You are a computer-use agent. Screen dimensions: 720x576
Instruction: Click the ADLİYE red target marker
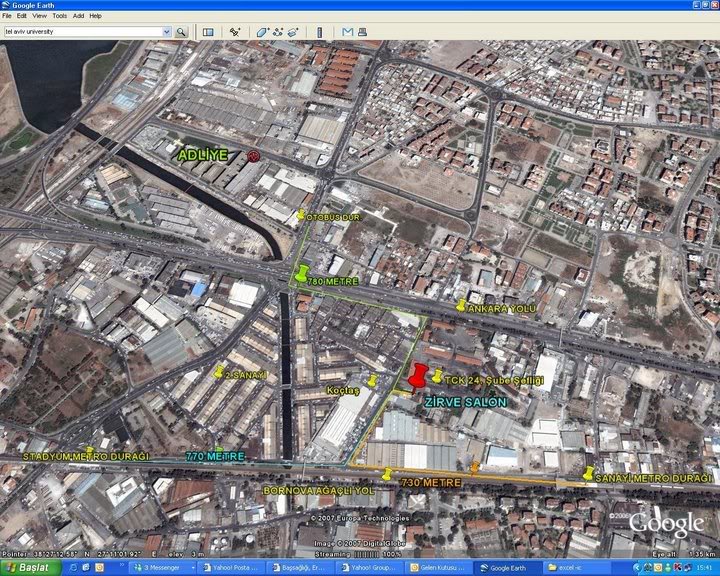pyautogui.click(x=253, y=156)
